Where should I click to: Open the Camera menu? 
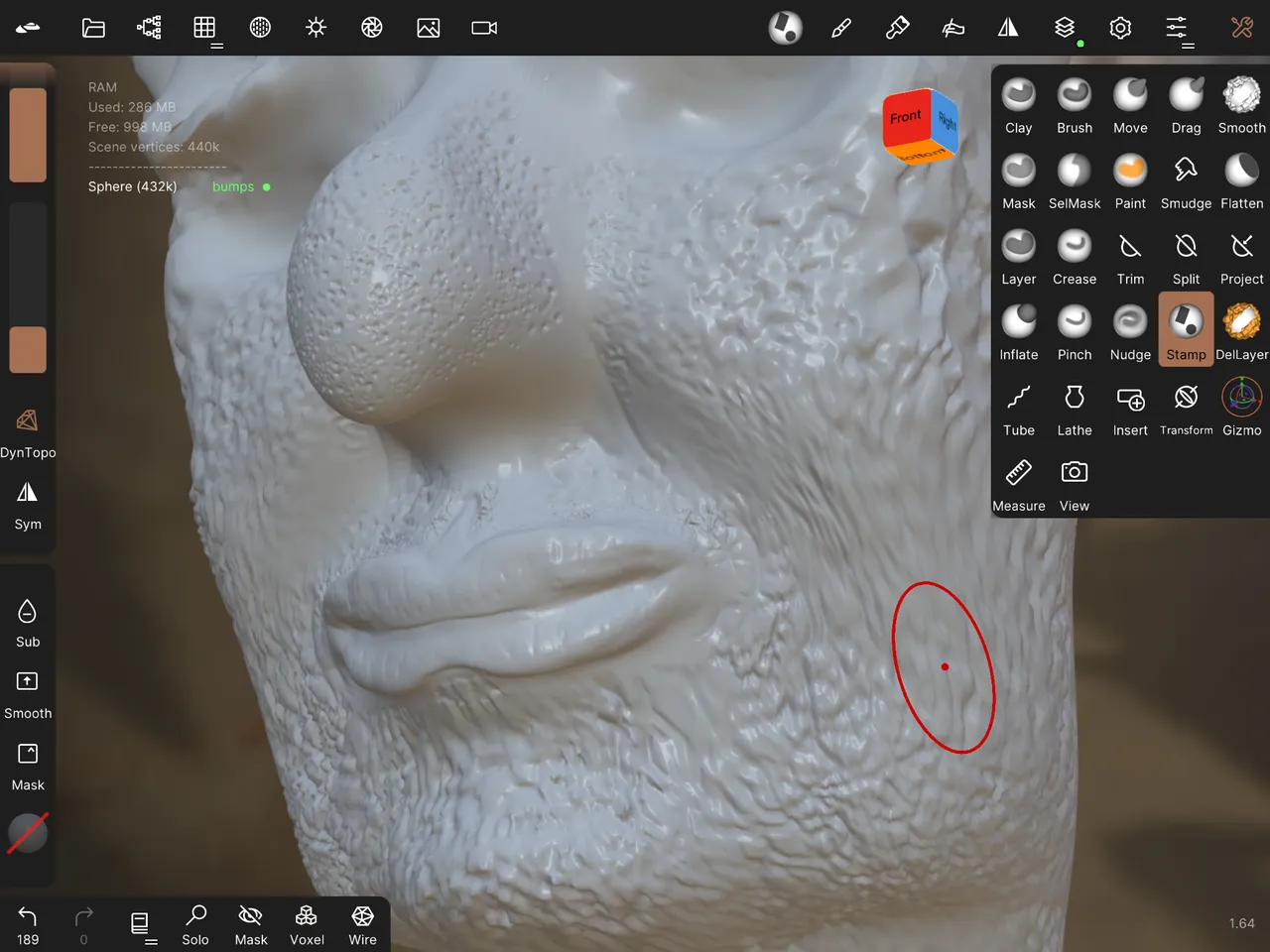[484, 28]
